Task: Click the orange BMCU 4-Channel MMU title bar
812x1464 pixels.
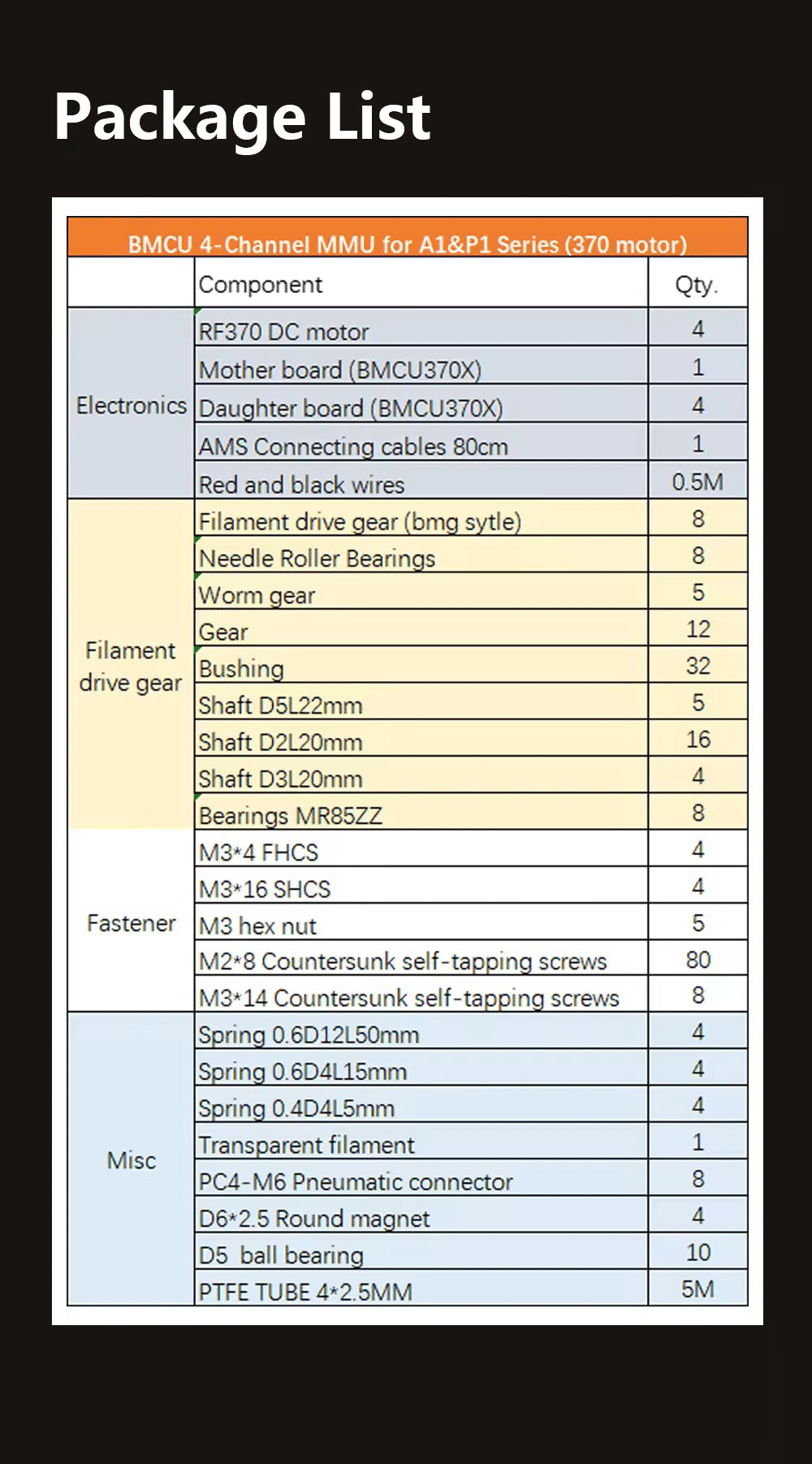Action: (407, 244)
